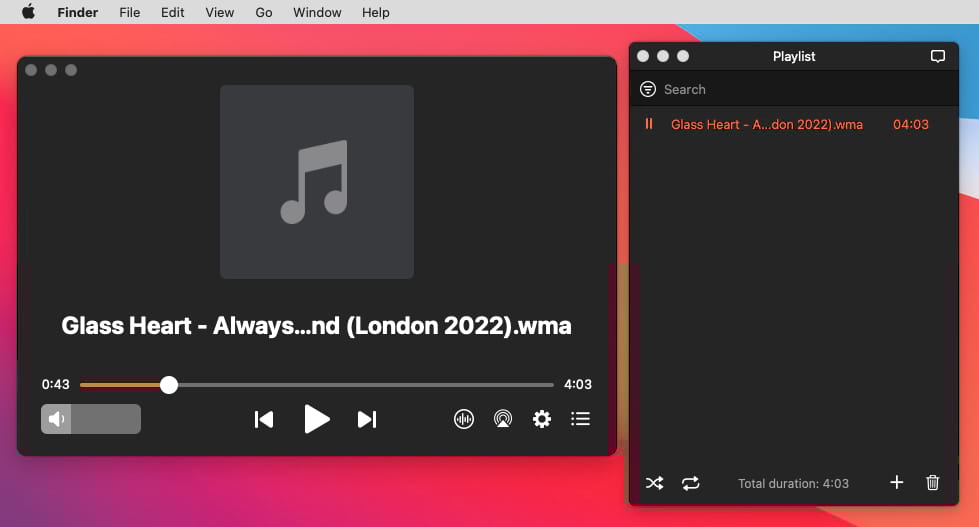Open player settings gear icon

click(542, 419)
